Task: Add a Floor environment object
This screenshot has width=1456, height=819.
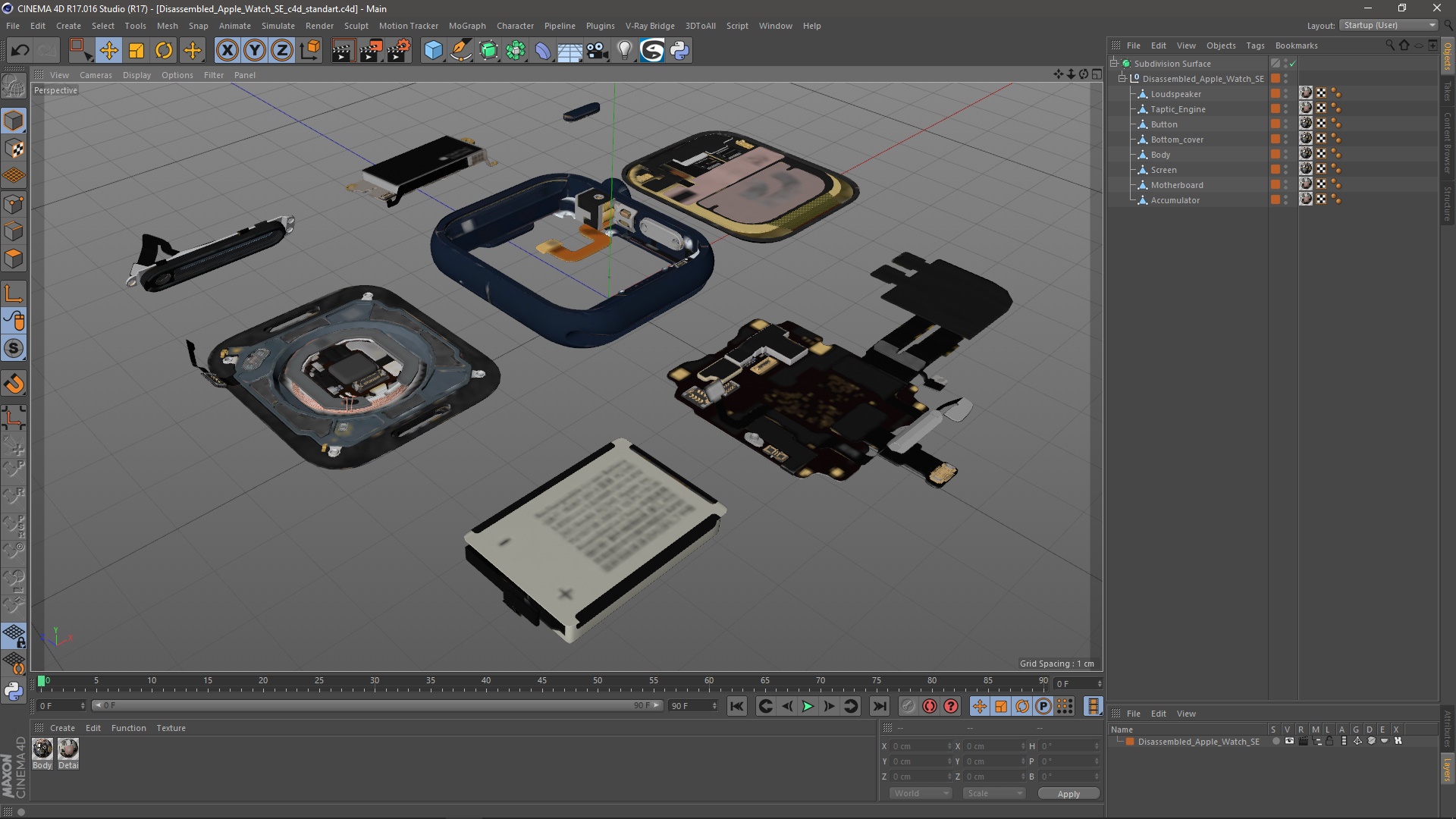Action: [570, 51]
